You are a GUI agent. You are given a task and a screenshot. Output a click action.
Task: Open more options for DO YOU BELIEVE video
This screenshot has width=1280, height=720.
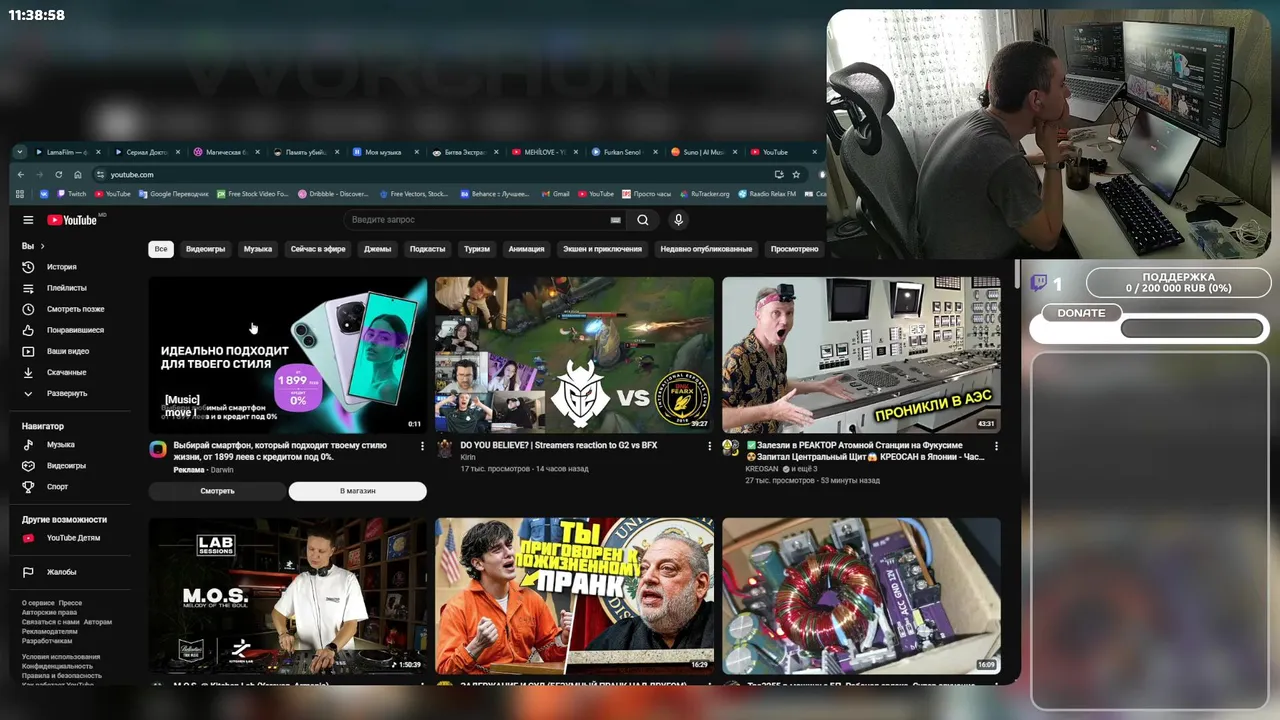click(x=709, y=446)
